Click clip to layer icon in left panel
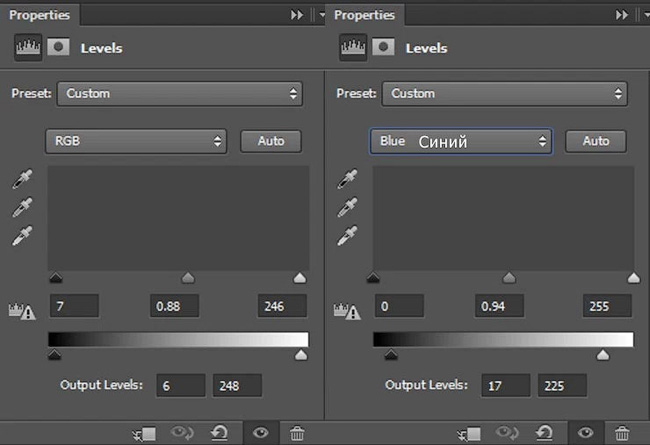 pos(144,434)
